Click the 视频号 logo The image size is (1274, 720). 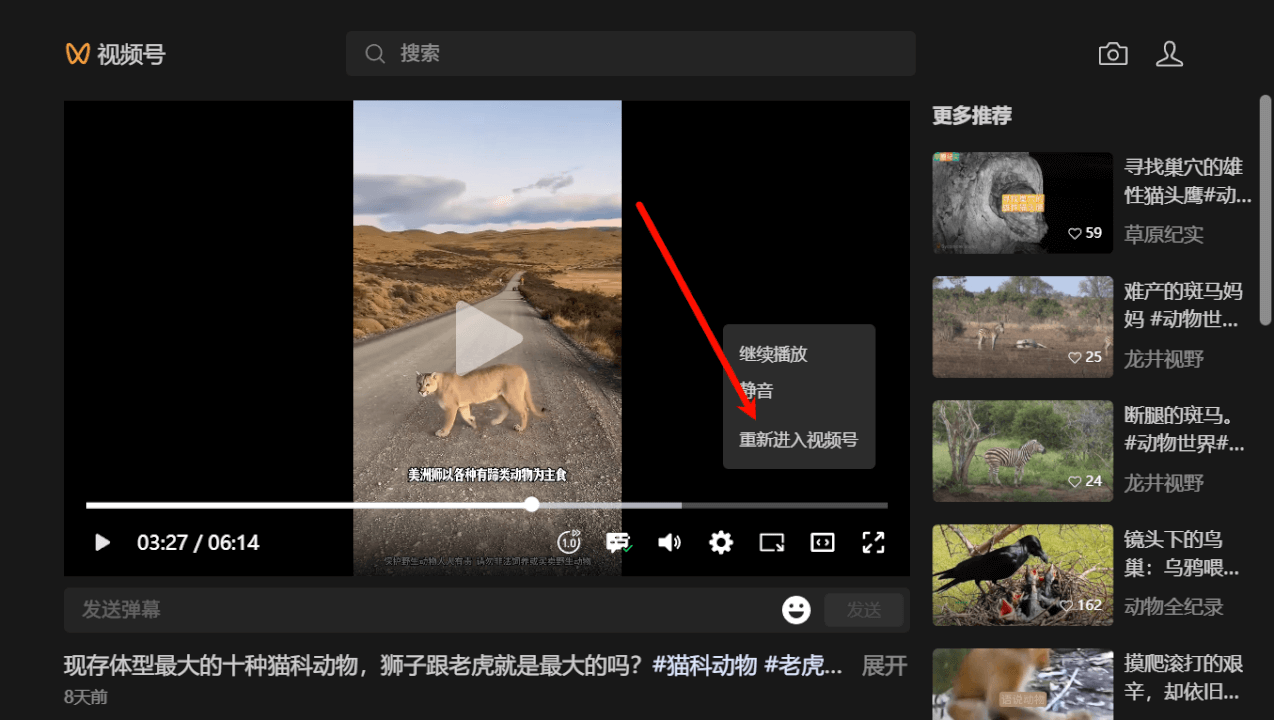coord(115,54)
